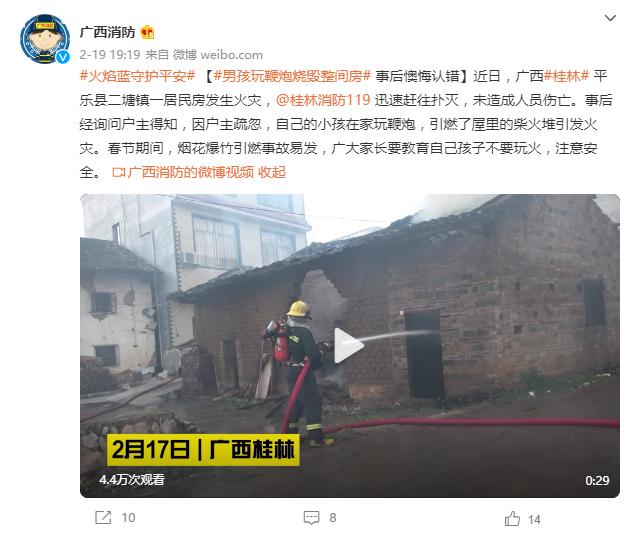The height and width of the screenshot is (536, 637).
Task: Like the post with thumbs-up icon
Action: pyautogui.click(x=512, y=518)
